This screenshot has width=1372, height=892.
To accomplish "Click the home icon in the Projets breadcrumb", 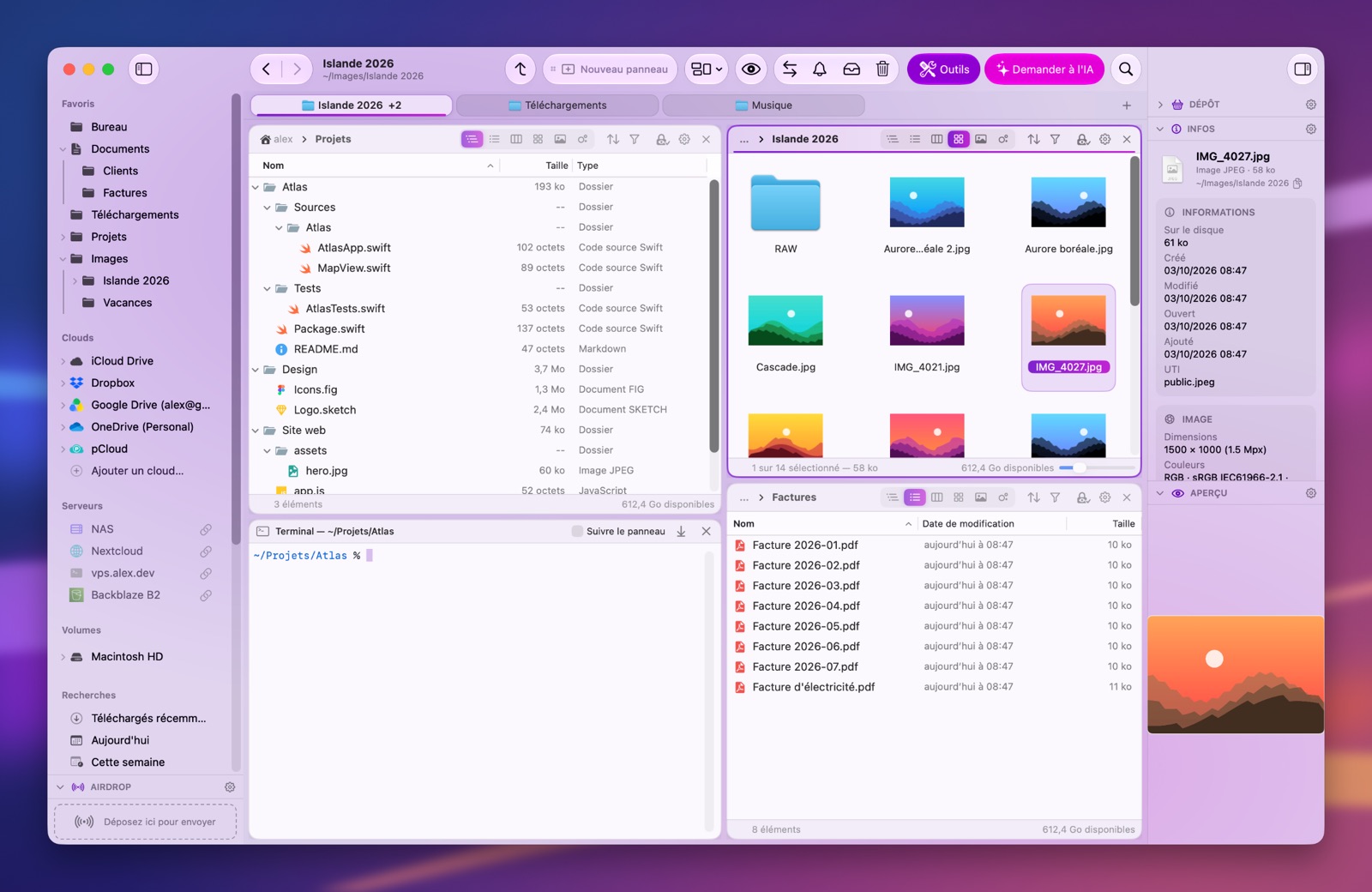I will 266,140.
